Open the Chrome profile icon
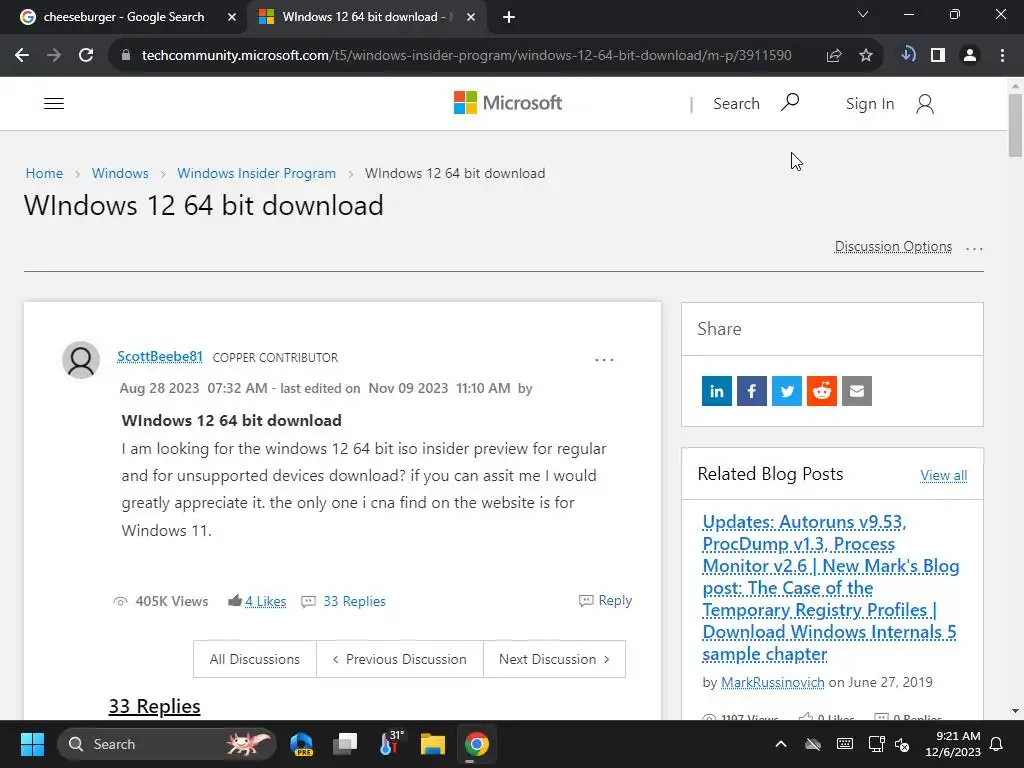 970,55
